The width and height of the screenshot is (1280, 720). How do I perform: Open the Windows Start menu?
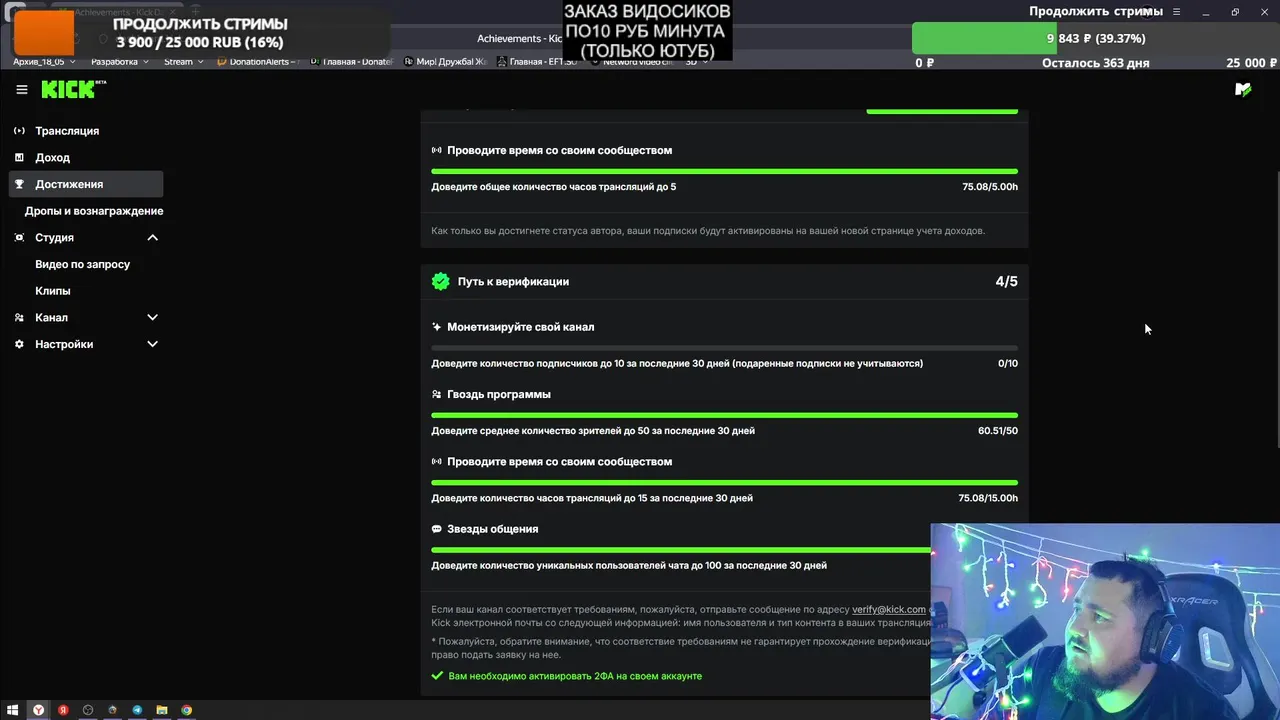13,710
